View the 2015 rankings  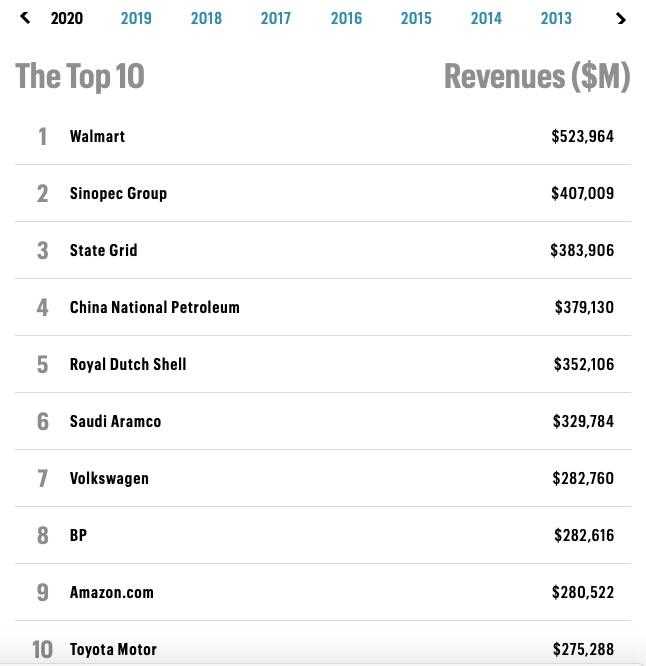pyautogui.click(x=416, y=18)
